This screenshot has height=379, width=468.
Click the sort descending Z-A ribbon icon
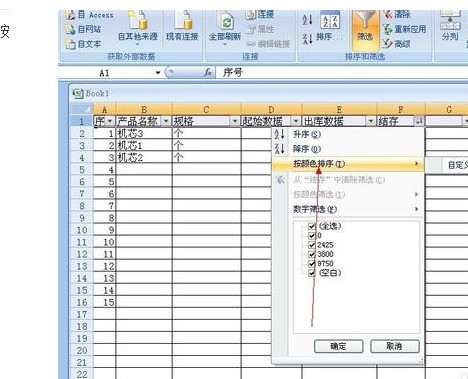(x=308, y=39)
